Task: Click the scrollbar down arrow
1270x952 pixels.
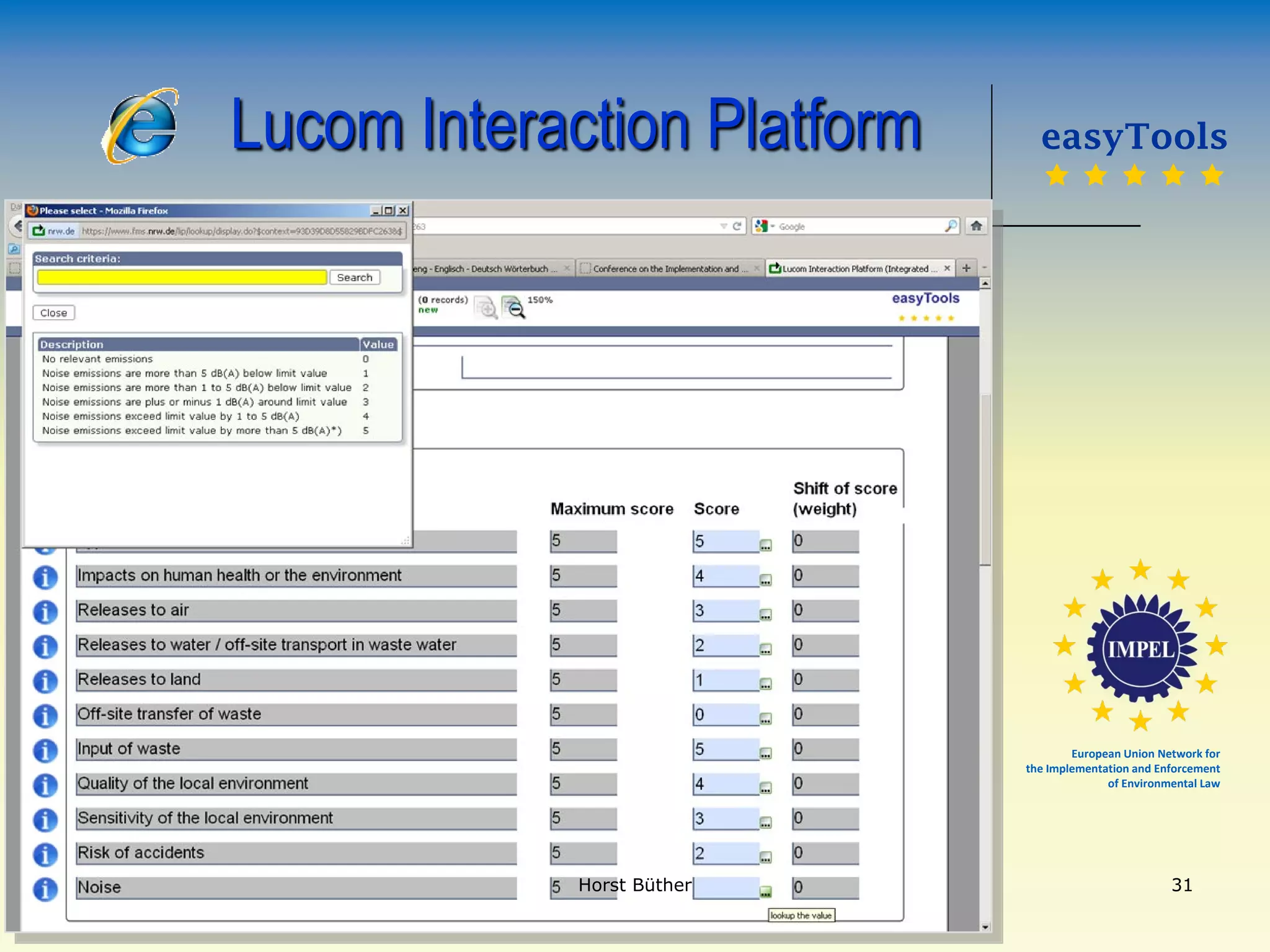Action: 985,927
